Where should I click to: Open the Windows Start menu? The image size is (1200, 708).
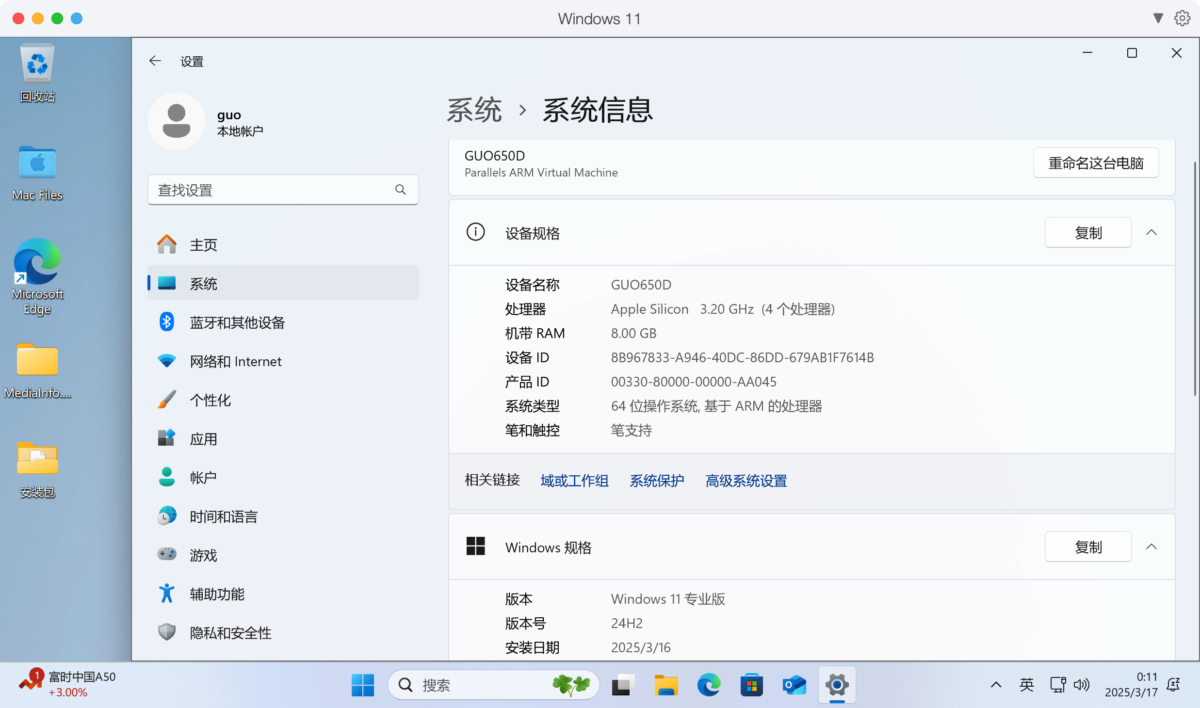pyautogui.click(x=363, y=685)
